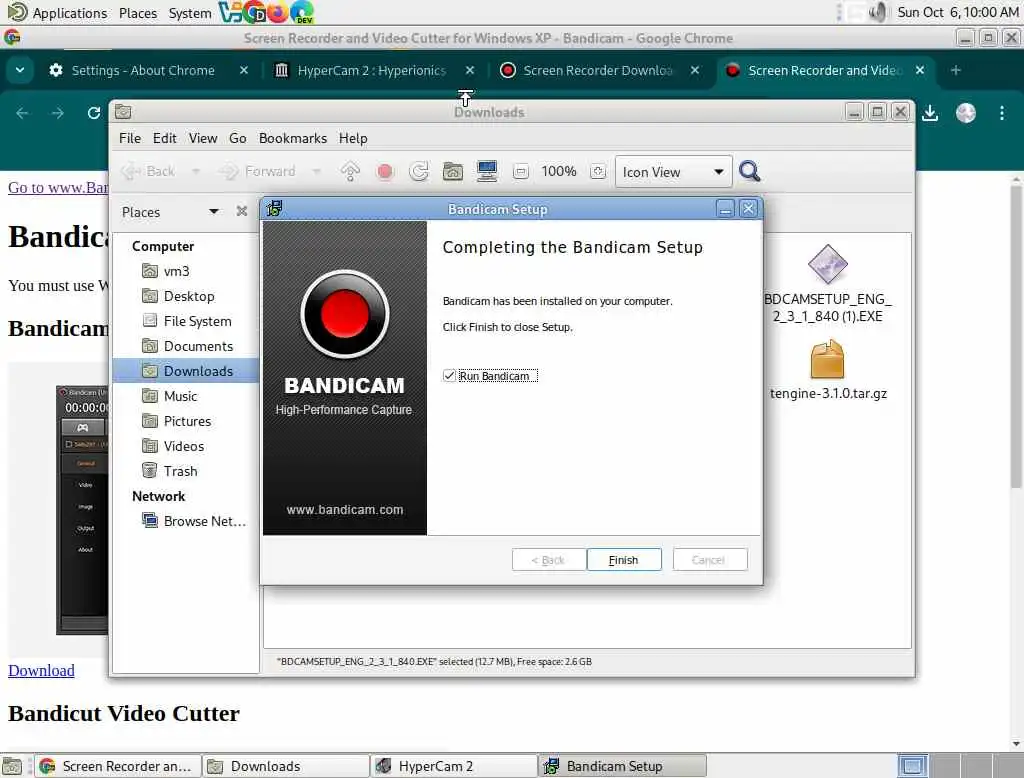Open the Bookmarks menu in file manager

click(x=293, y=138)
